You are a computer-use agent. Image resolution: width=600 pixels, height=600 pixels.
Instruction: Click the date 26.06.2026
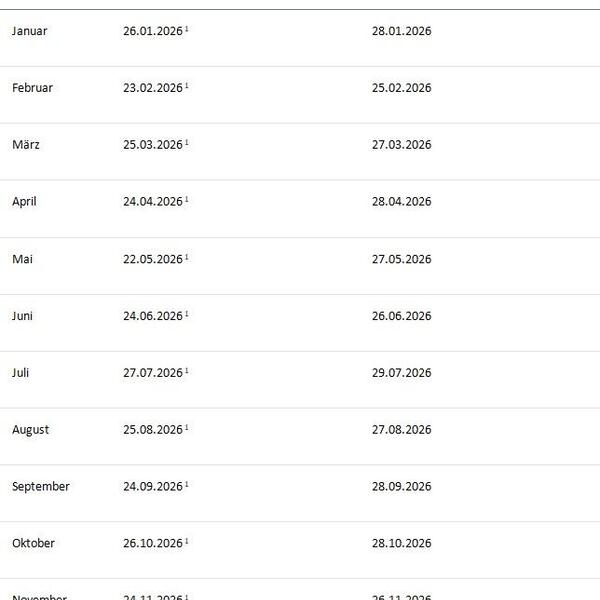[401, 316]
